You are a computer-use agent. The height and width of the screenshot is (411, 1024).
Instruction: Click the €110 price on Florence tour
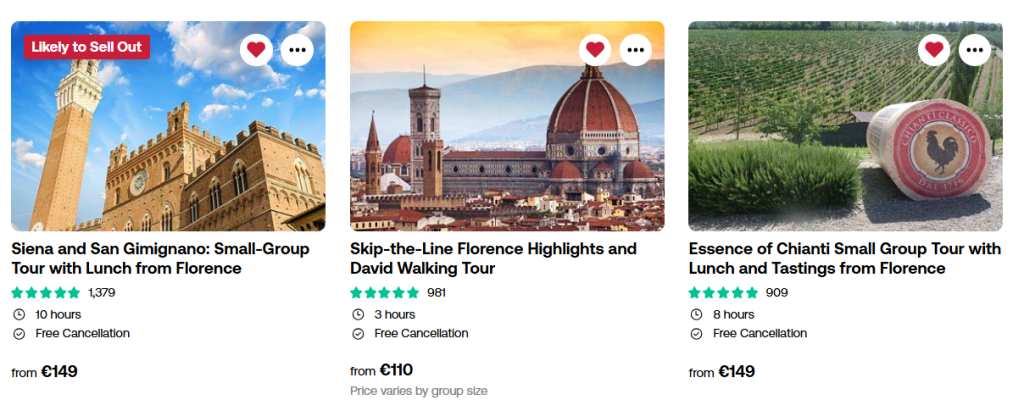coord(396,370)
